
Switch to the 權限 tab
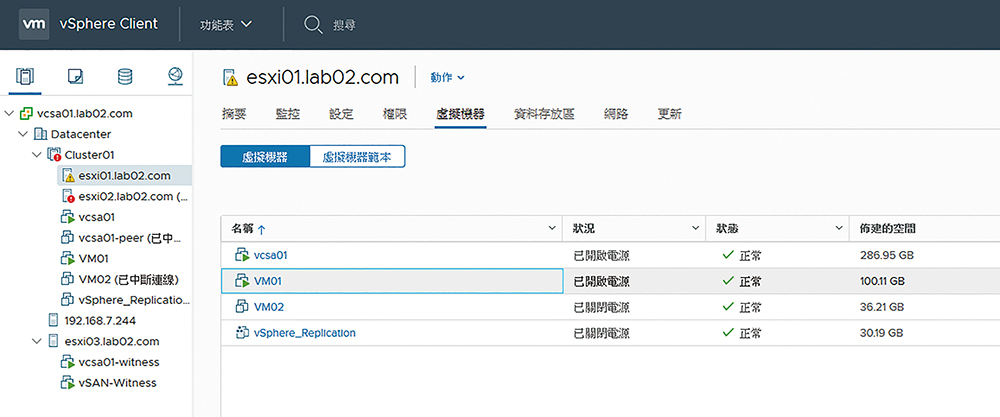coord(395,114)
